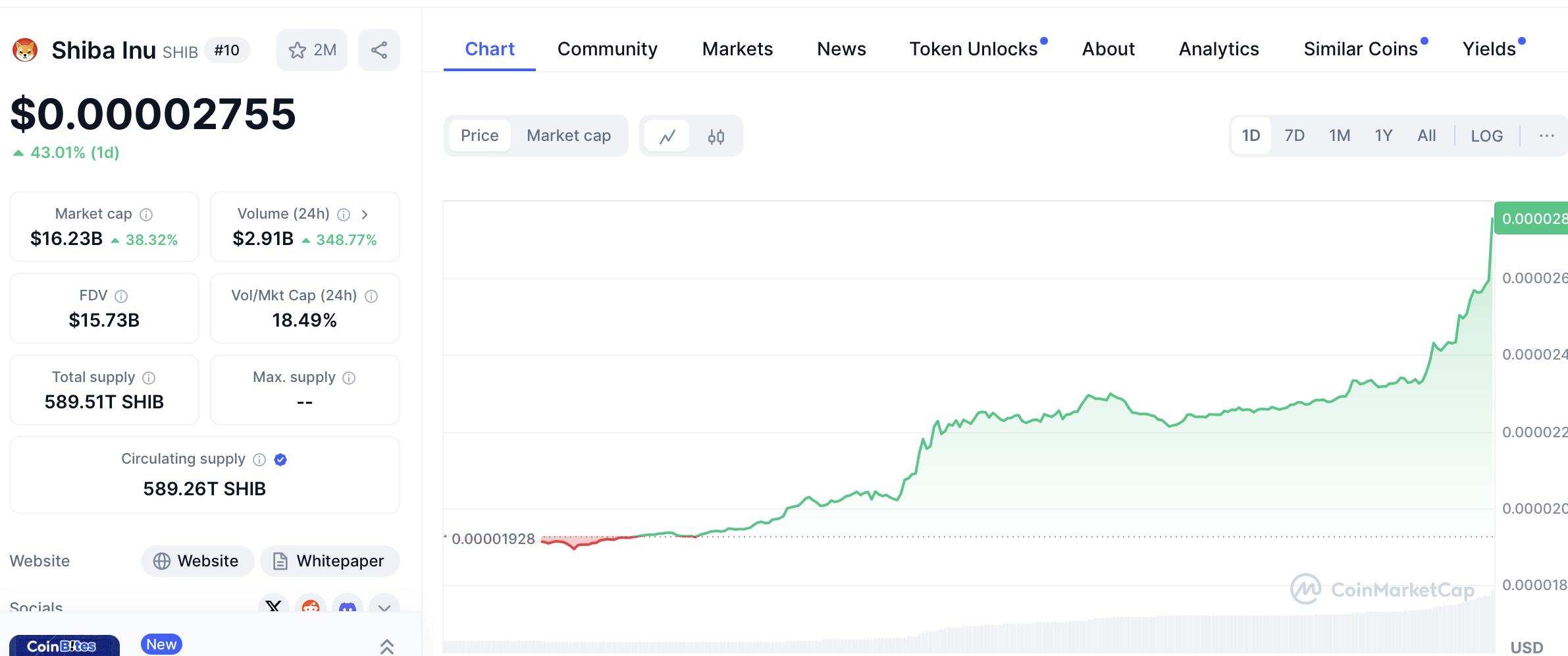
Task: Switch to the Markets tab
Action: click(737, 49)
